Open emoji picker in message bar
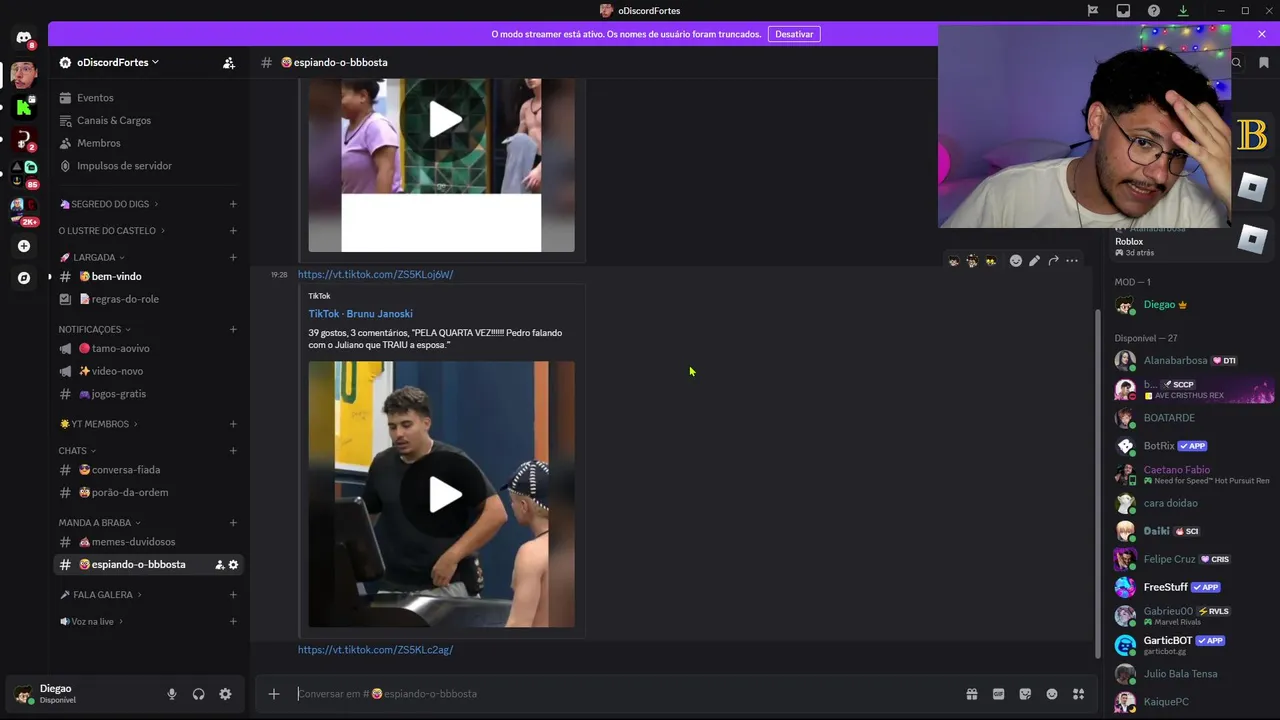 pyautogui.click(x=1052, y=694)
